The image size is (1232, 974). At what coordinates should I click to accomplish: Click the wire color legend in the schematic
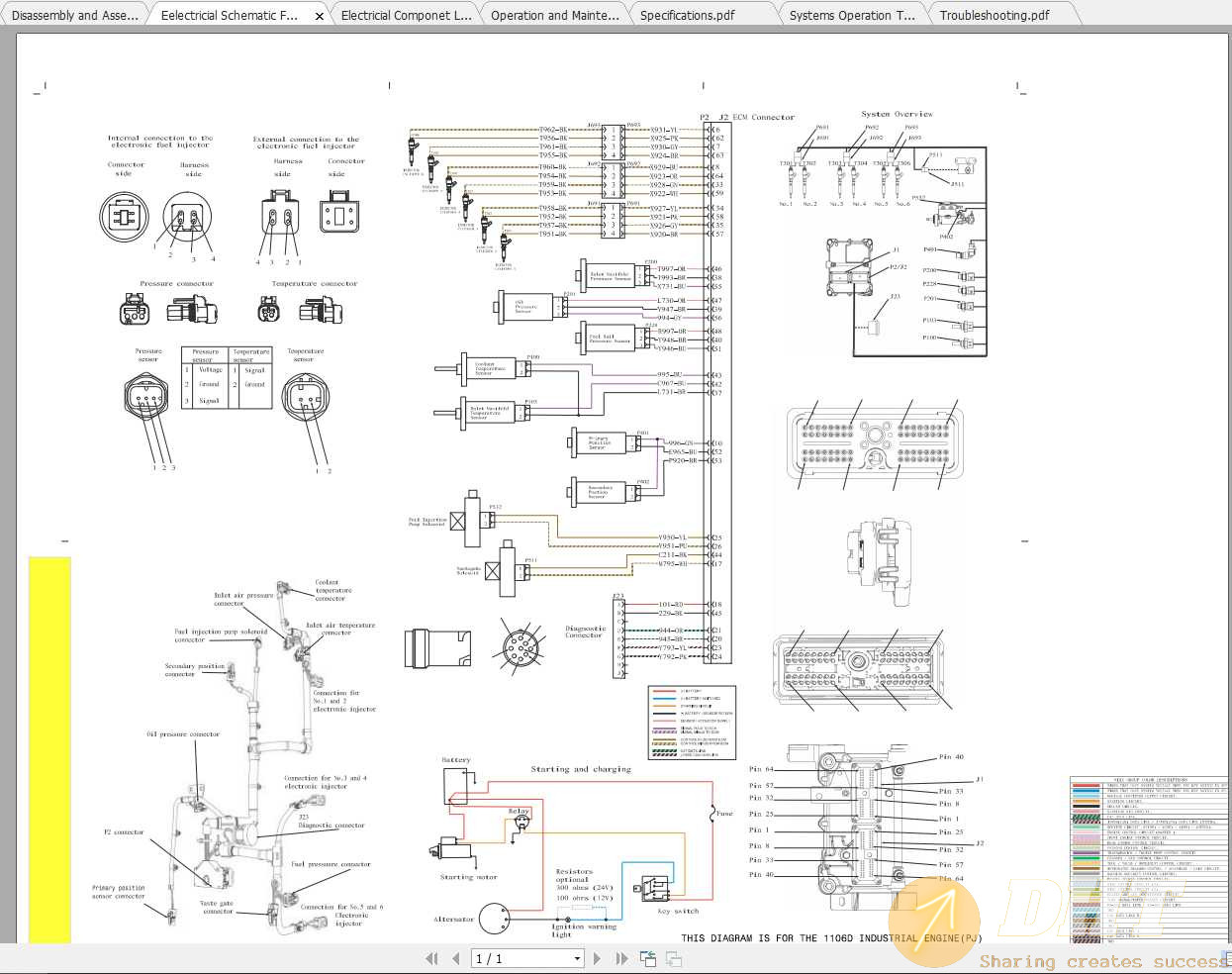(693, 723)
